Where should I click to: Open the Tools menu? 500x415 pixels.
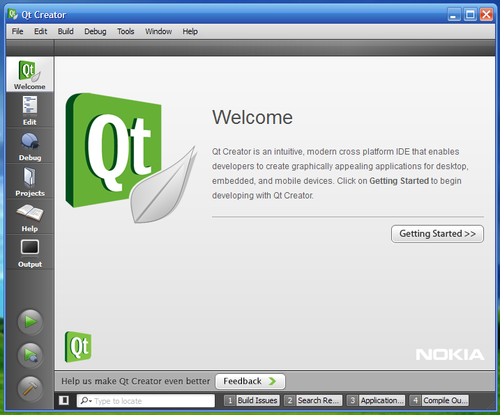tap(125, 31)
